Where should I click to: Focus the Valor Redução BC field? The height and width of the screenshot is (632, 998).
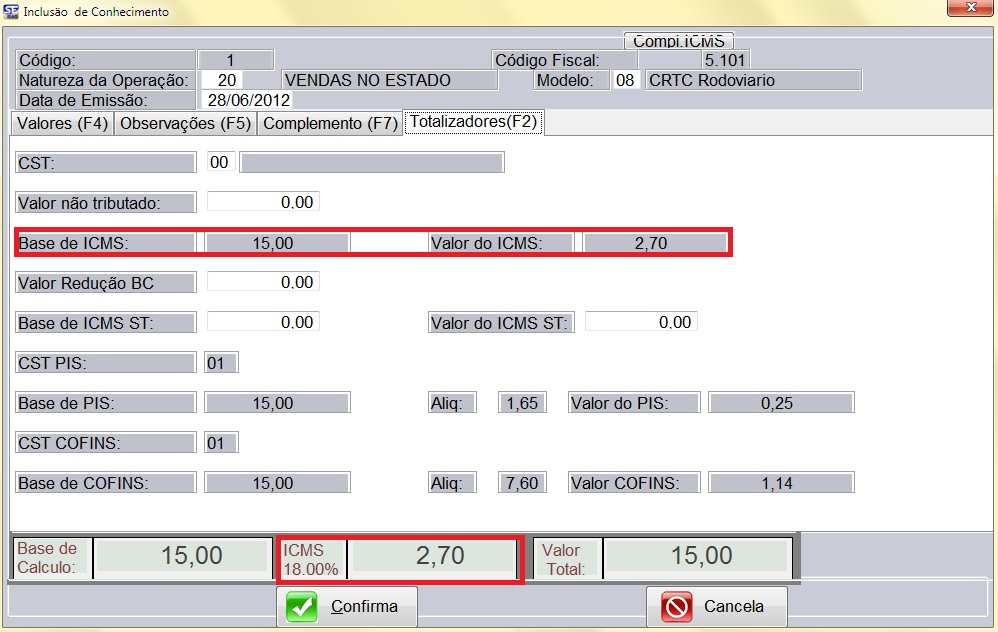pyautogui.click(x=262, y=282)
